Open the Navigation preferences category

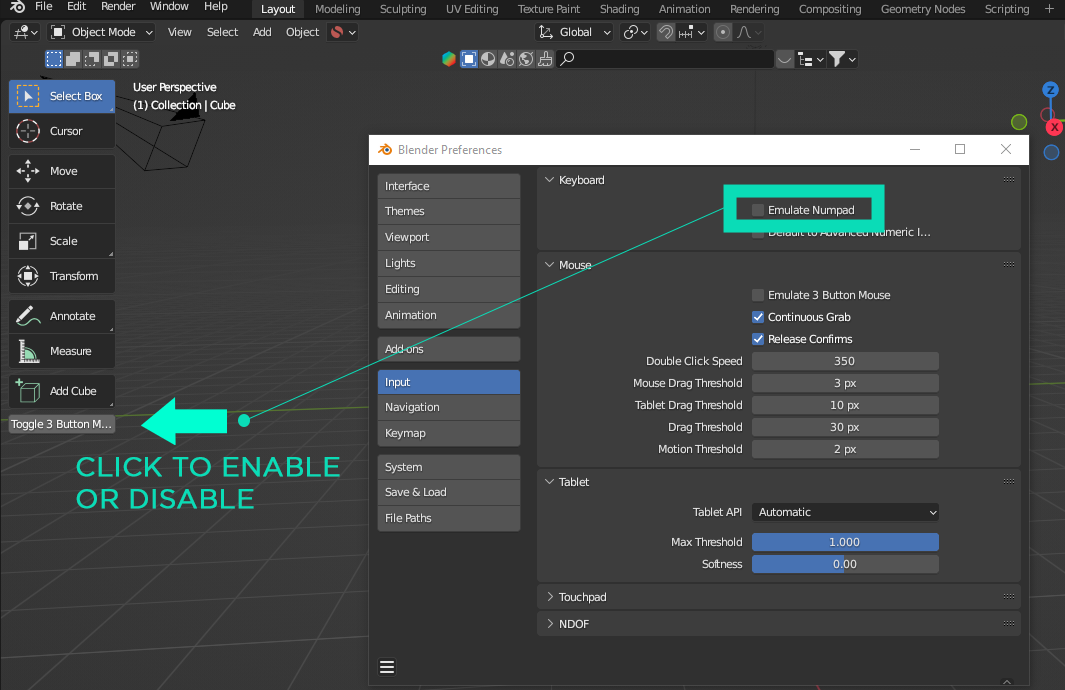point(449,407)
